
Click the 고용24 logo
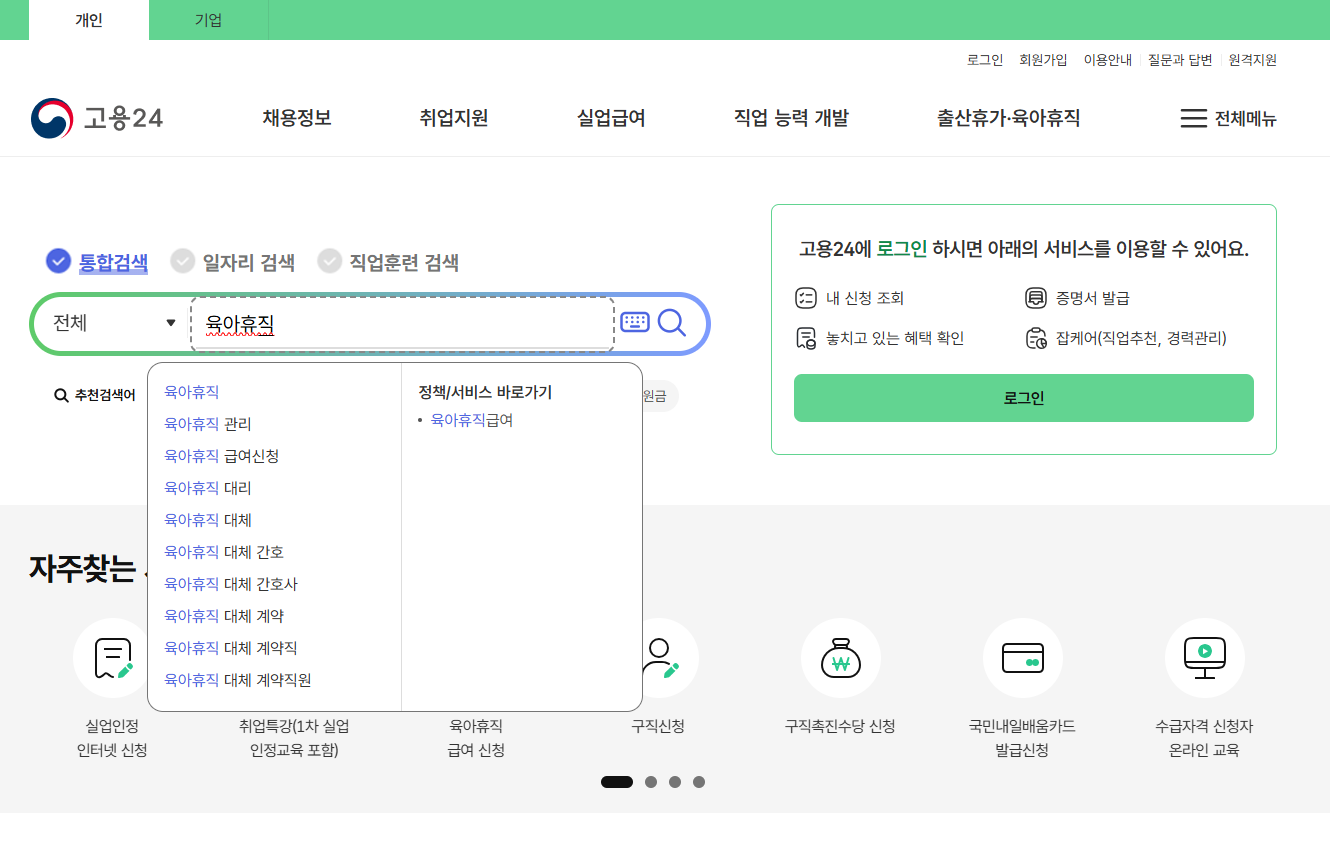(97, 117)
